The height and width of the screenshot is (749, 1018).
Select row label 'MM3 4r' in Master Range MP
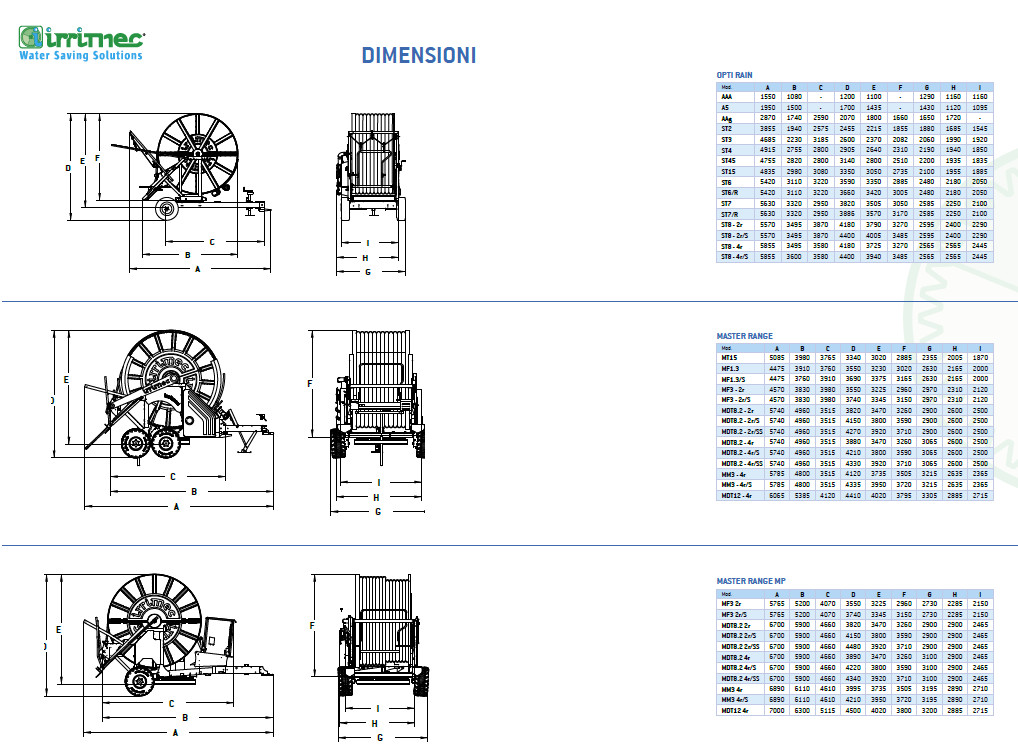732,689
